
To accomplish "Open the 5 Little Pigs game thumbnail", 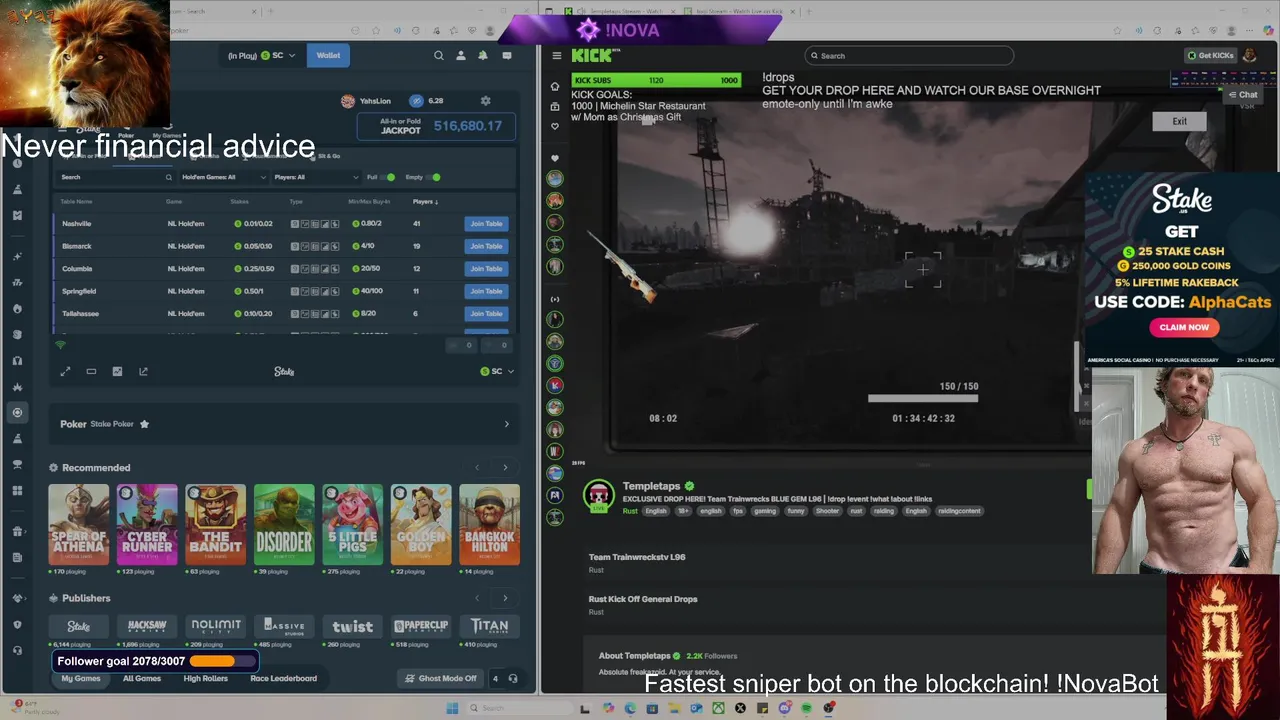I will coord(352,525).
